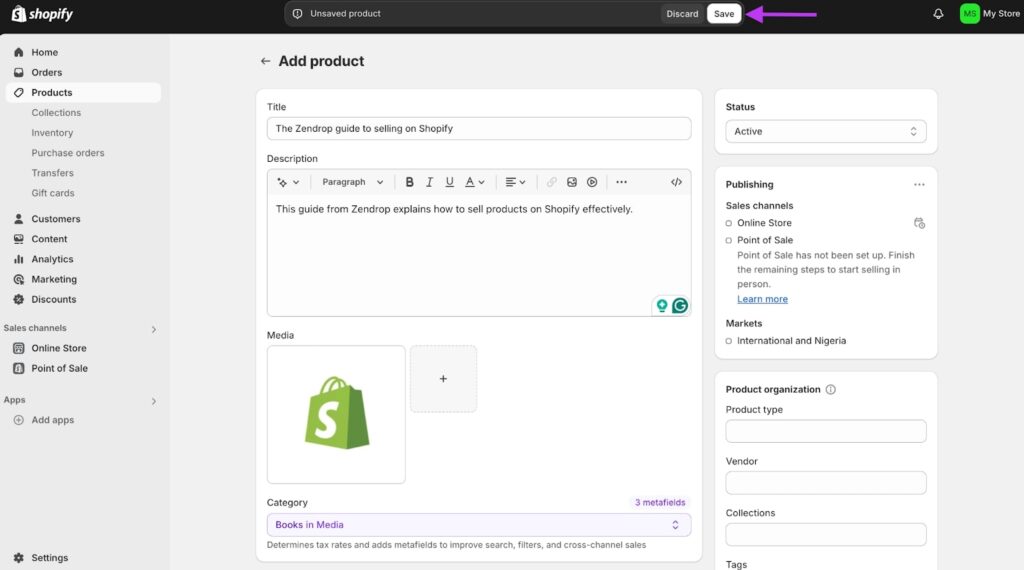Image resolution: width=1024 pixels, height=570 pixels.
Task: Click unsaved product info icon
Action: 297,14
